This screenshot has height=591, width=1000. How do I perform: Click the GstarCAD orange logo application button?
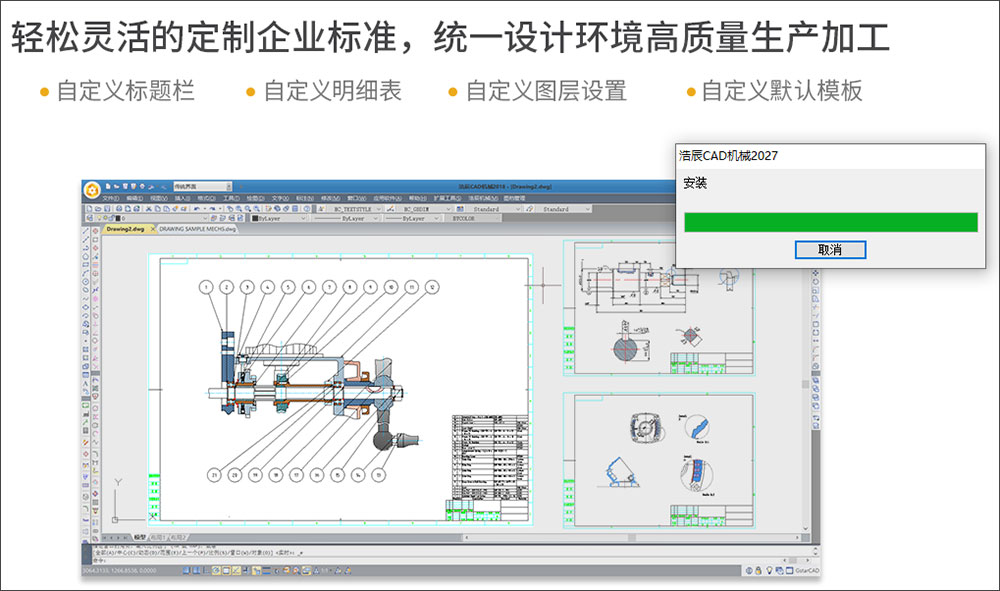click(x=92, y=189)
